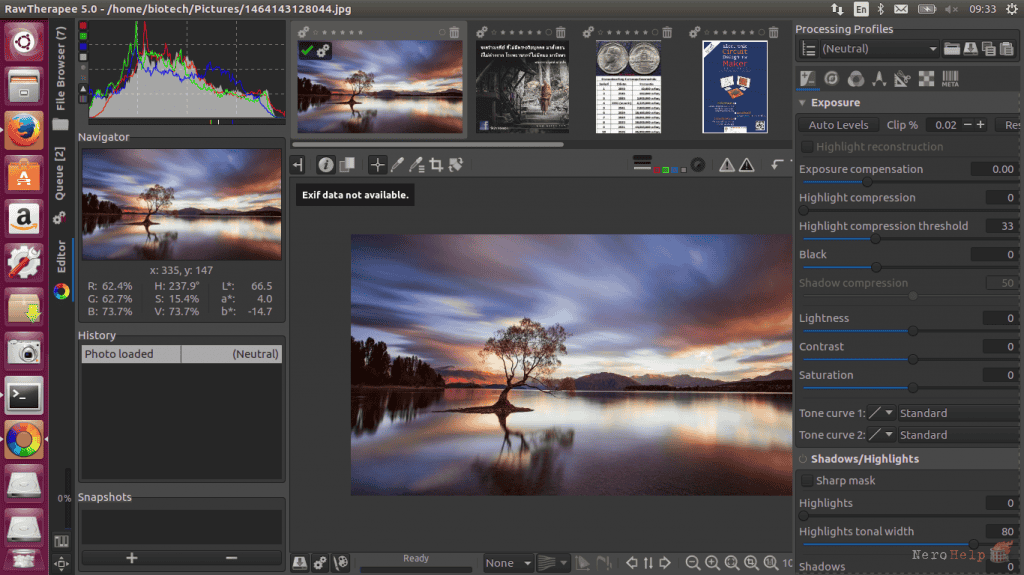Viewport: 1024px width, 575px height.
Task: Click the Auto Levels button
Action: [838, 125]
